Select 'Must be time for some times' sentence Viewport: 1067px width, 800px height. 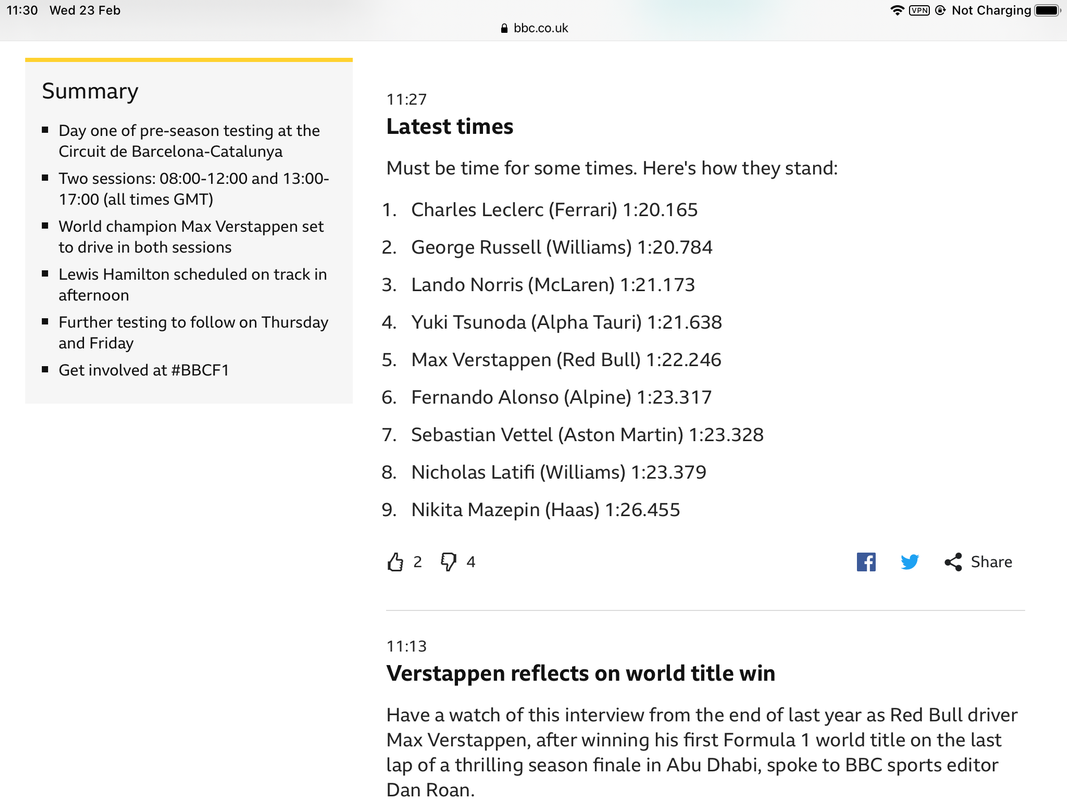tap(612, 168)
